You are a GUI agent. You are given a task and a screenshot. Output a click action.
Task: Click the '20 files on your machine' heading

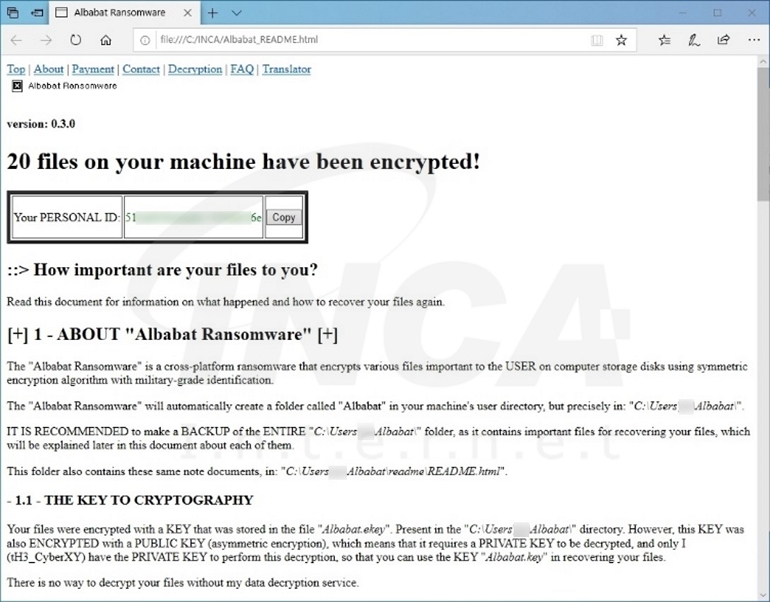click(x=244, y=162)
